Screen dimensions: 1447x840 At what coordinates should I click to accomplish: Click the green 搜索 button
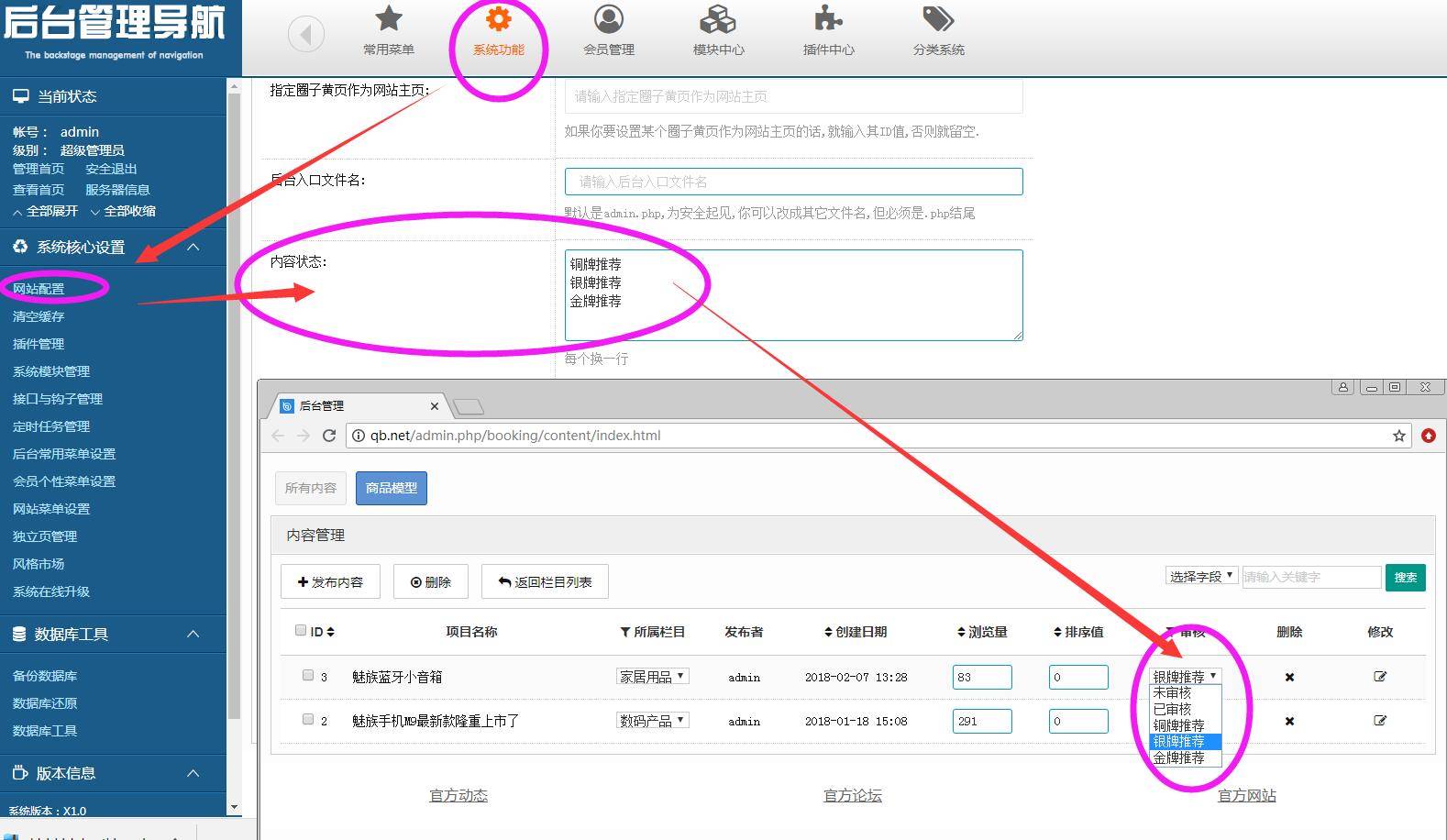click(x=1405, y=577)
